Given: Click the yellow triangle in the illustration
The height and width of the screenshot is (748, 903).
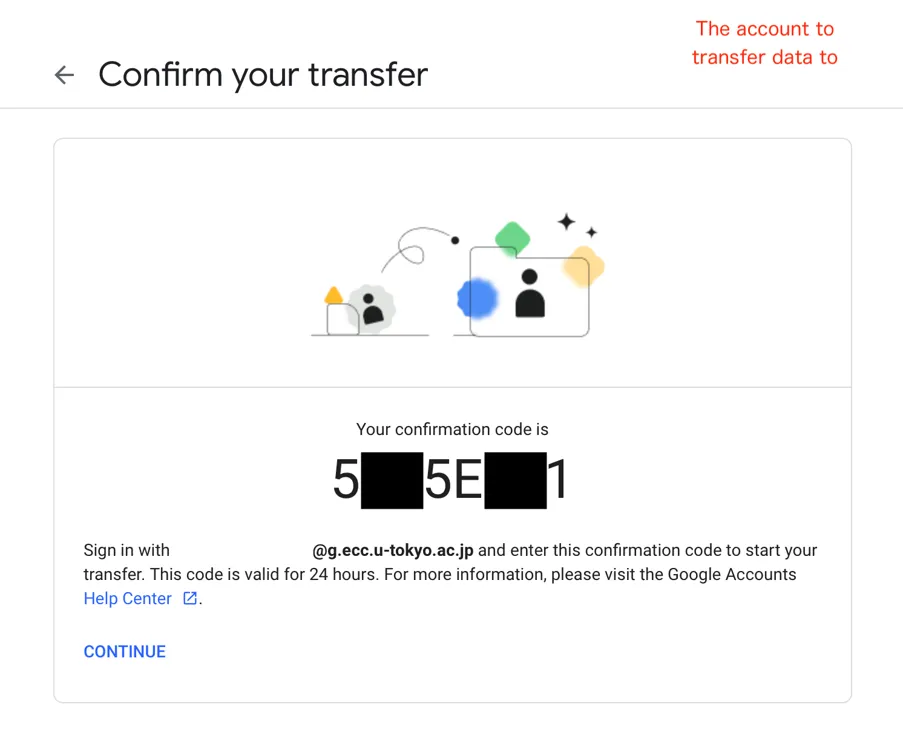Looking at the screenshot, I should (x=334, y=295).
